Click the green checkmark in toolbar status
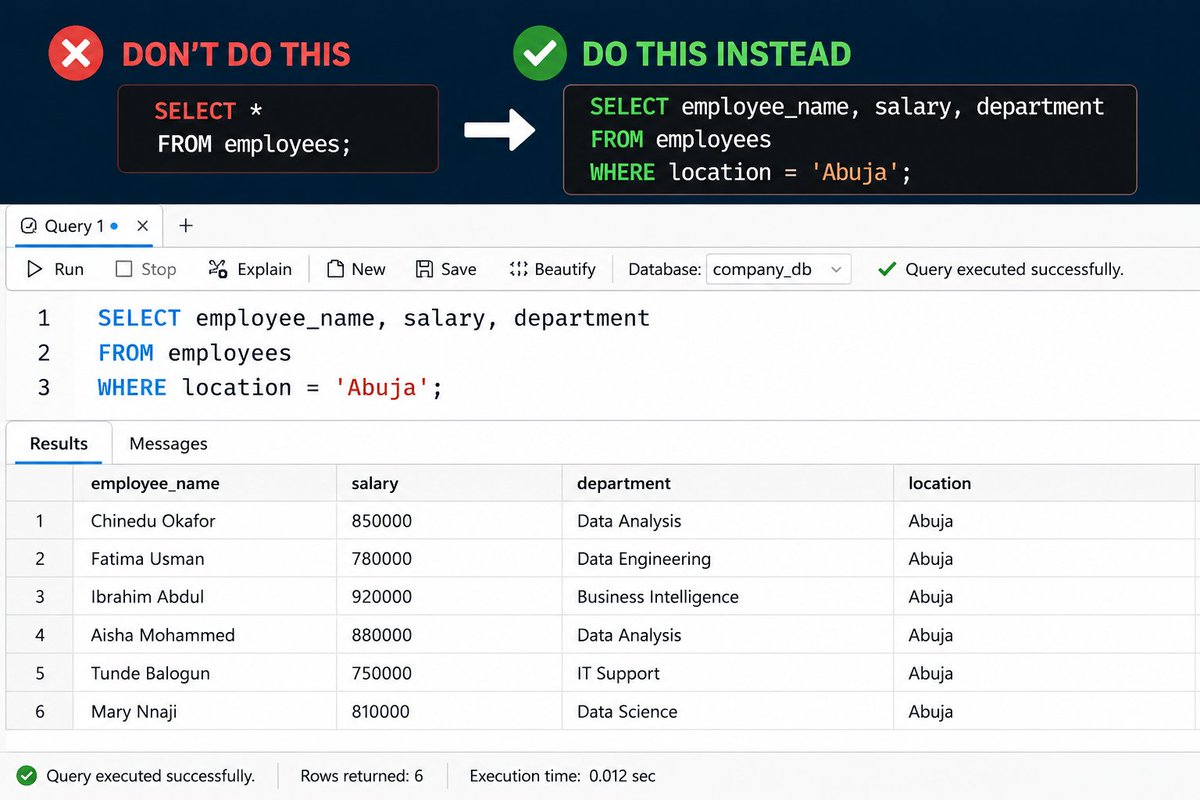 click(886, 269)
